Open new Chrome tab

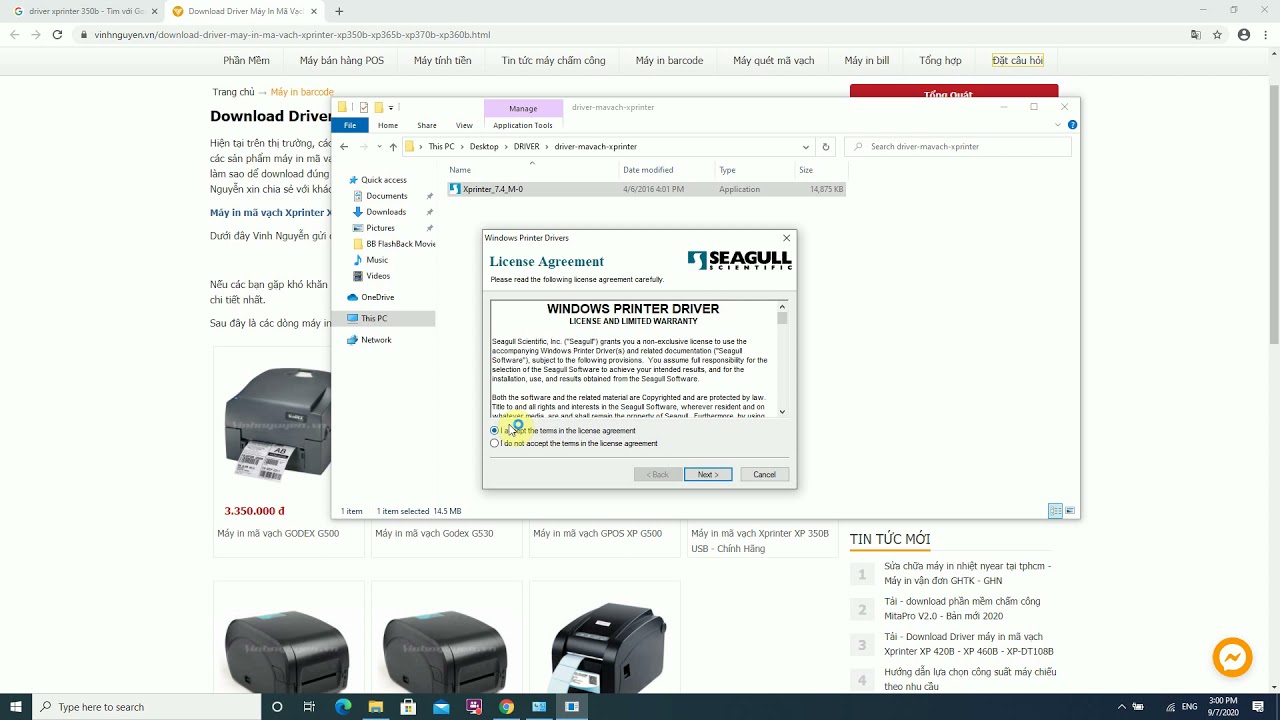point(339,11)
